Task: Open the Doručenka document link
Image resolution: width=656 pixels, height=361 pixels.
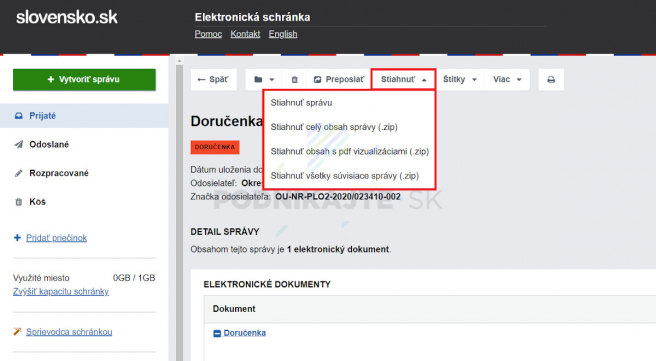Action: pos(244,333)
